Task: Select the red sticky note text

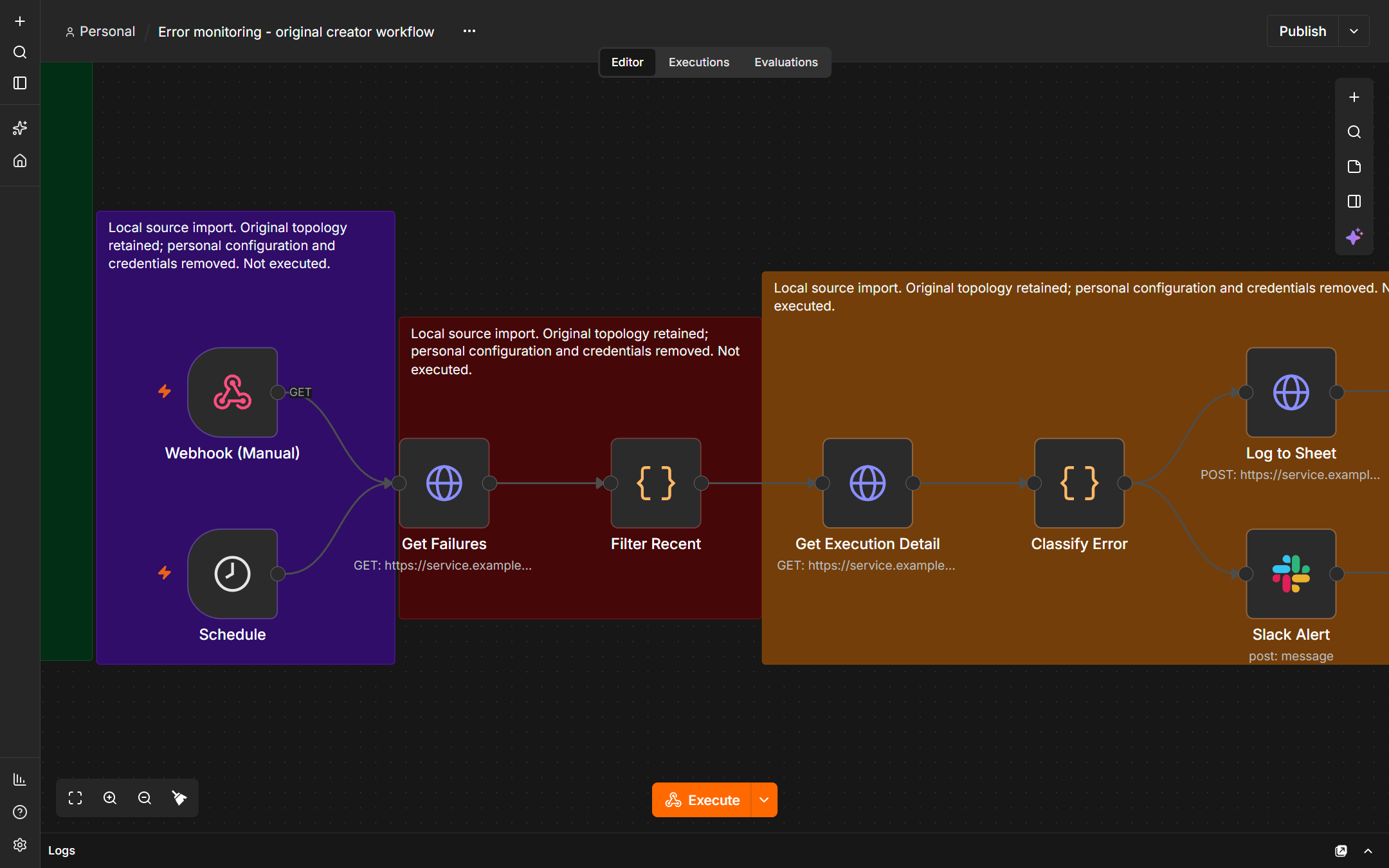Action: pos(575,351)
